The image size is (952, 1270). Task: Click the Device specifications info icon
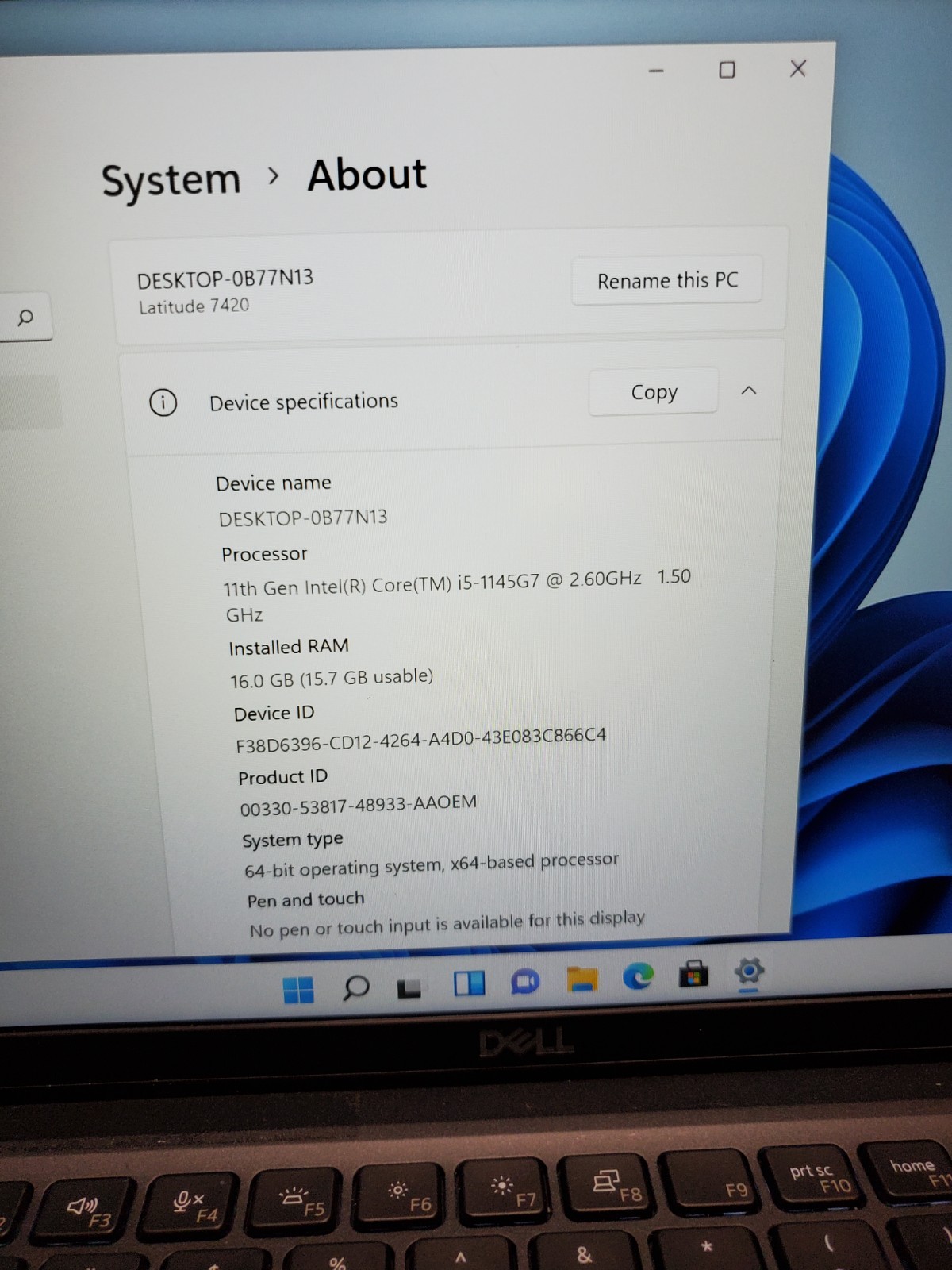click(x=163, y=403)
